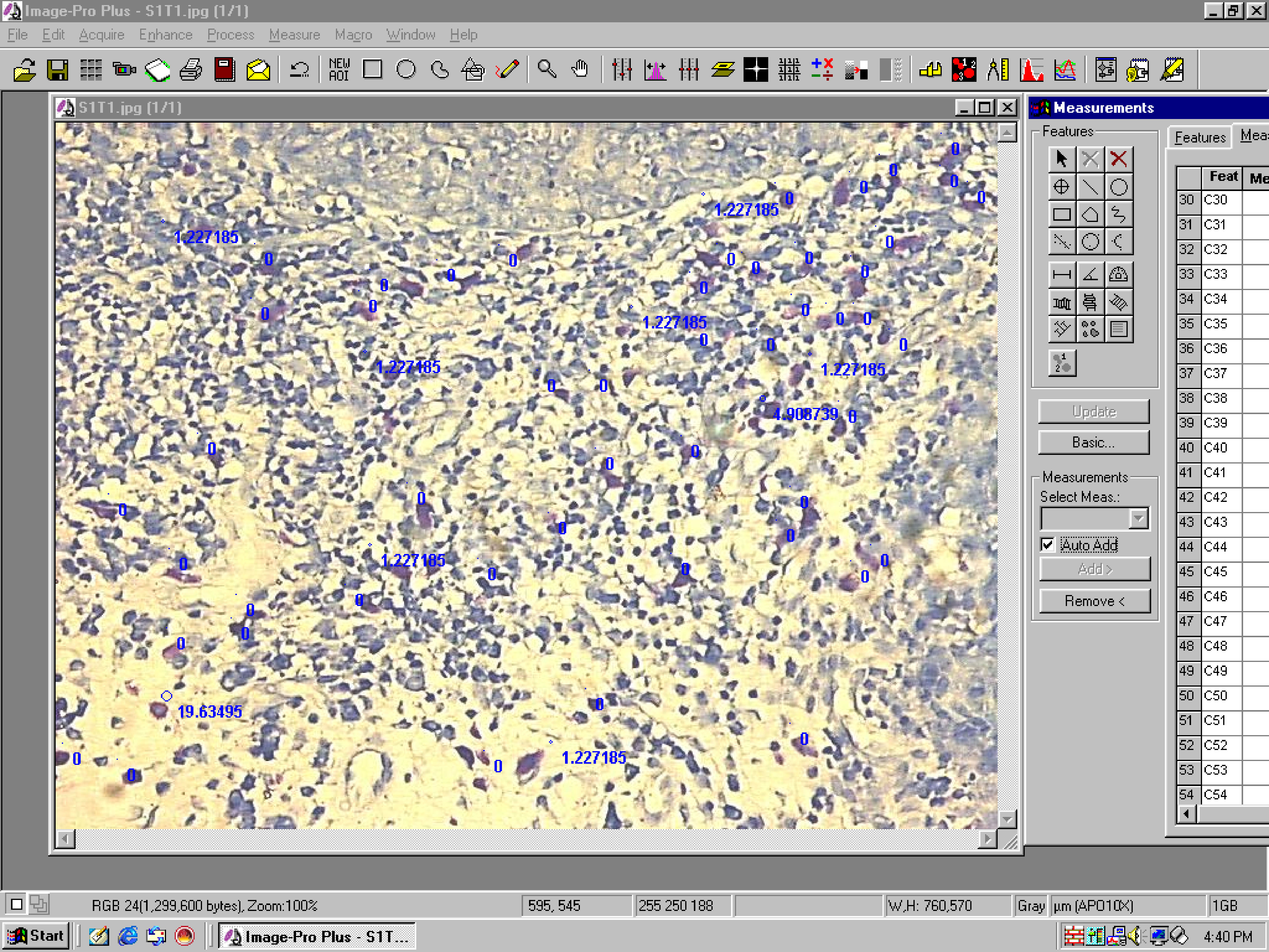The height and width of the screenshot is (952, 1269).
Task: Click the Windows Start button
Action: point(36,936)
